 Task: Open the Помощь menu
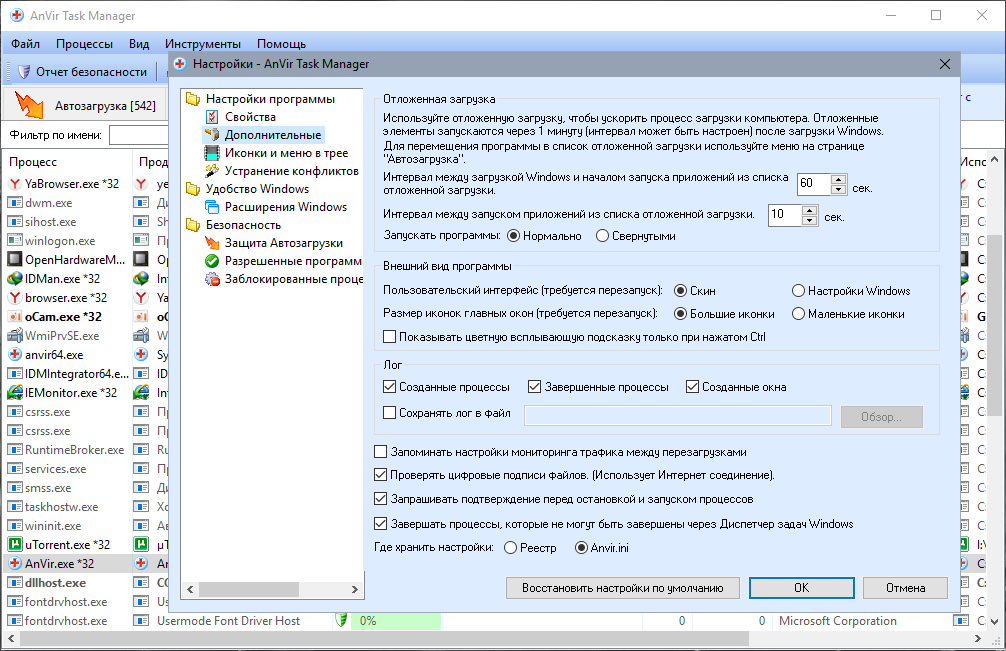click(x=281, y=44)
